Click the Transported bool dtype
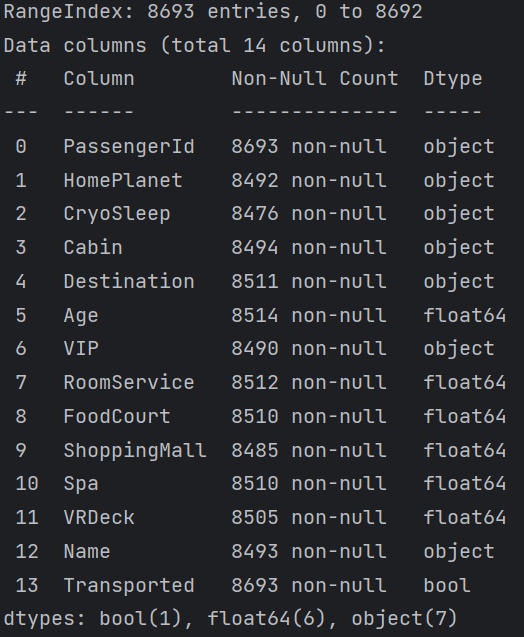The image size is (524, 637). click(x=447, y=585)
